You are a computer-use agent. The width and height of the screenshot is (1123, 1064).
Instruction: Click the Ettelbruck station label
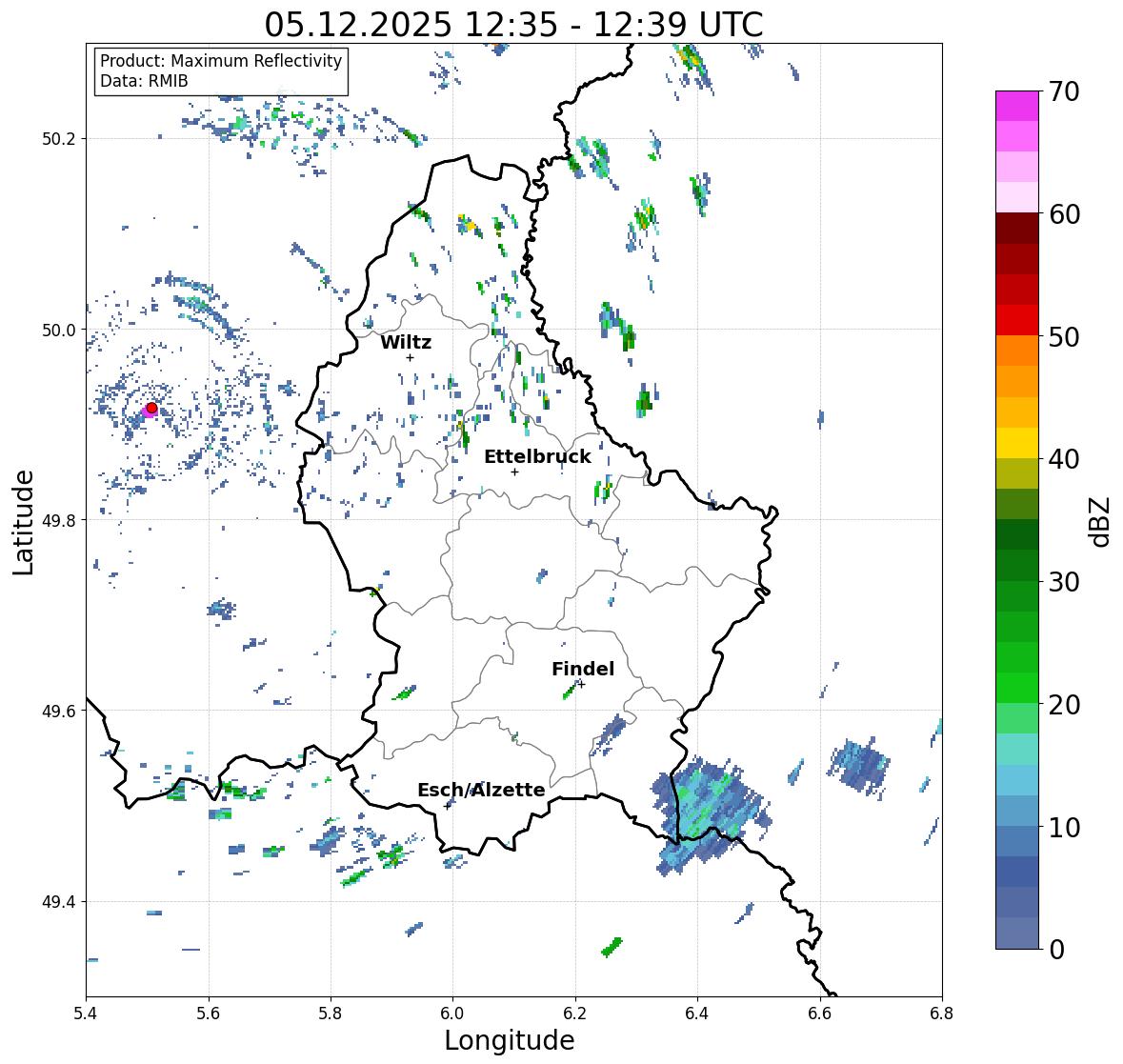pos(537,456)
